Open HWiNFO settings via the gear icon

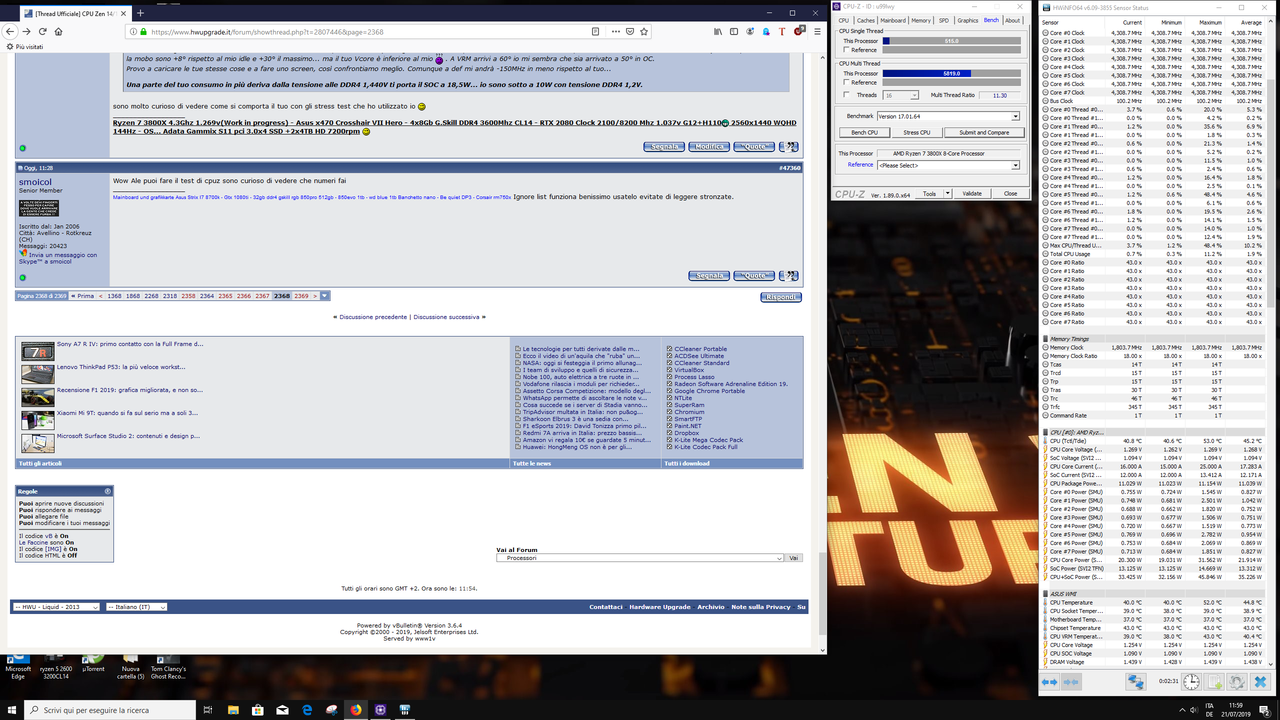(1236, 683)
